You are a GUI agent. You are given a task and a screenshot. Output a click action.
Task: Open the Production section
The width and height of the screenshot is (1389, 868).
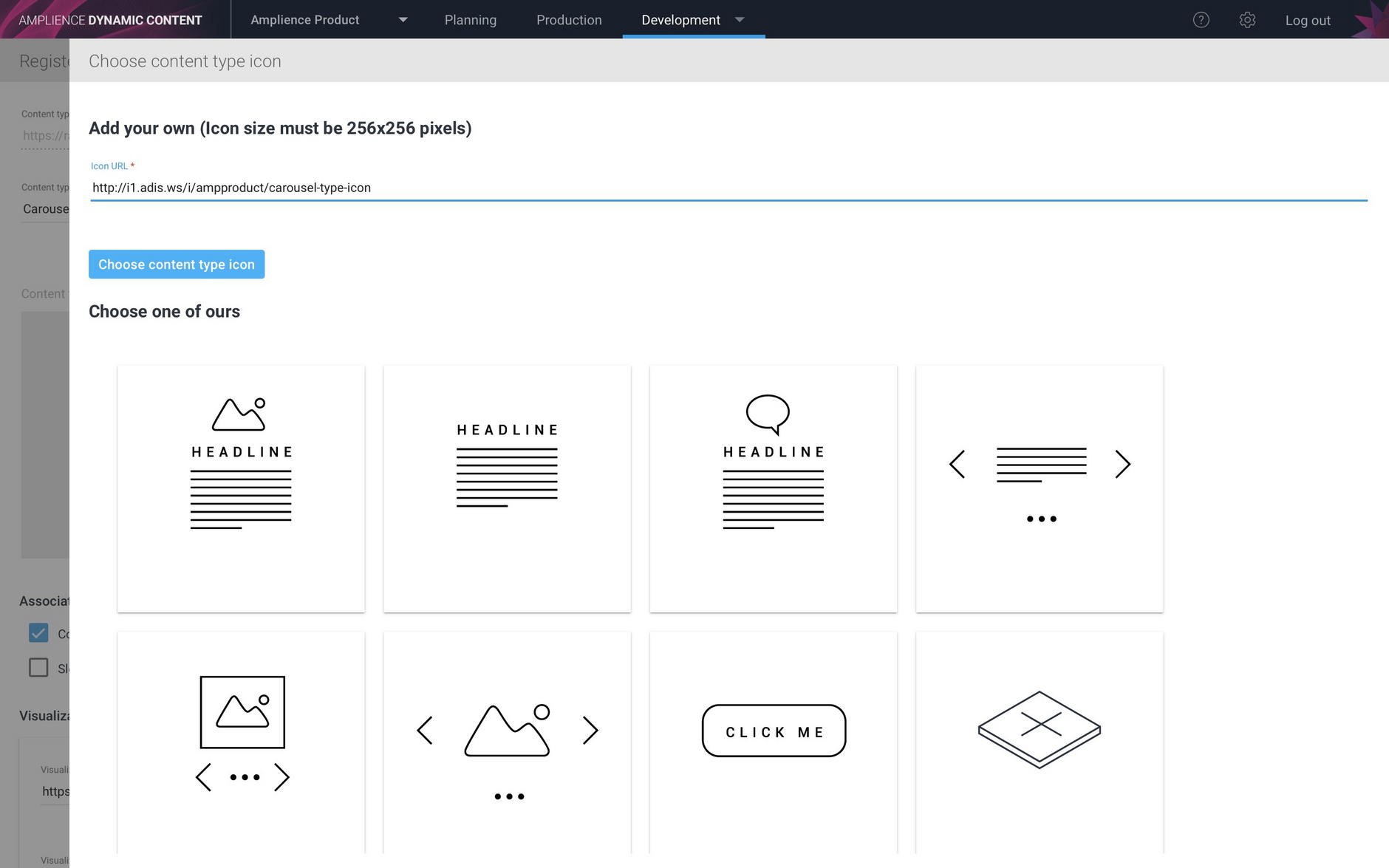[x=569, y=20]
